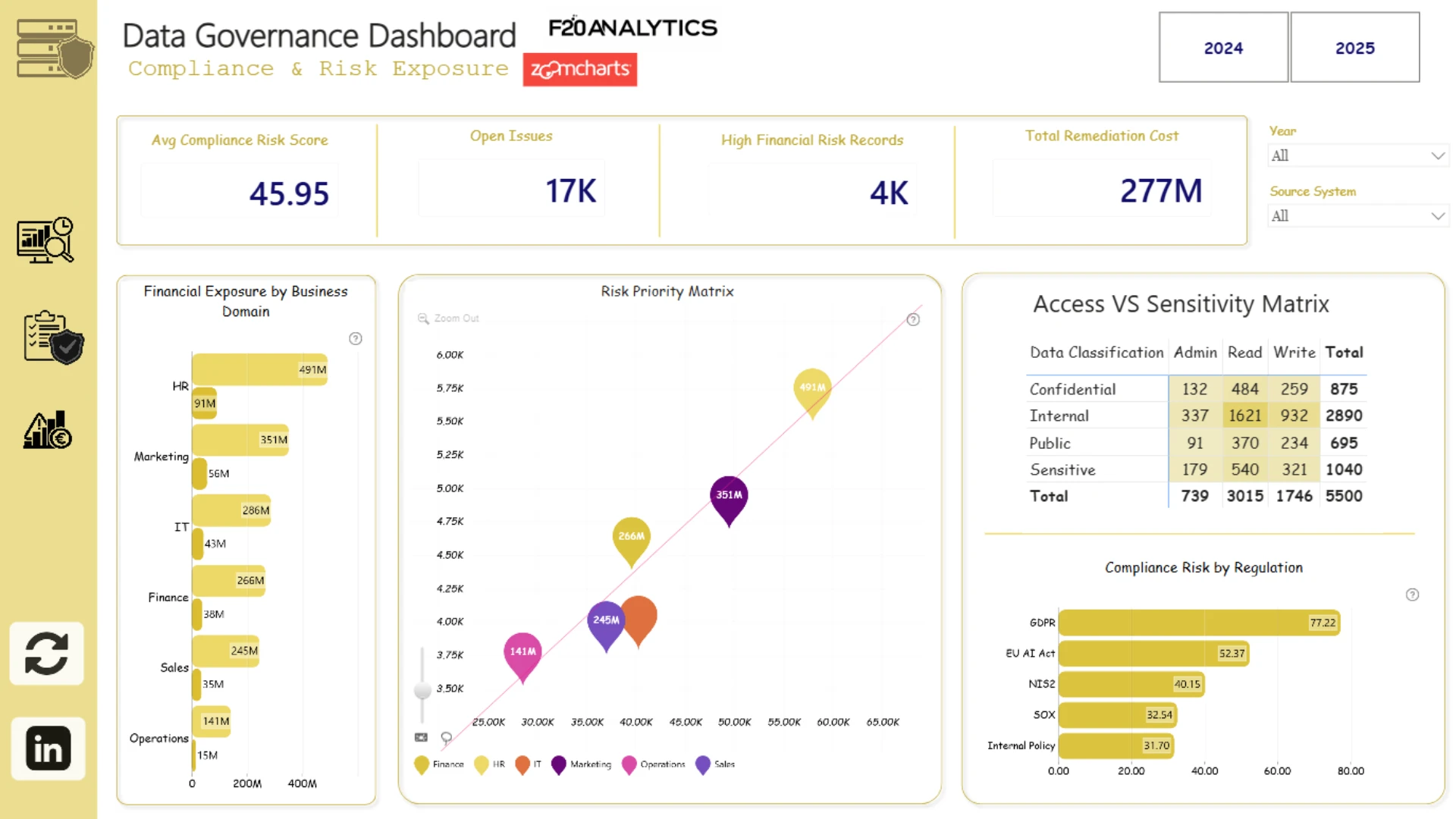Select the 2025 year button

(1354, 47)
